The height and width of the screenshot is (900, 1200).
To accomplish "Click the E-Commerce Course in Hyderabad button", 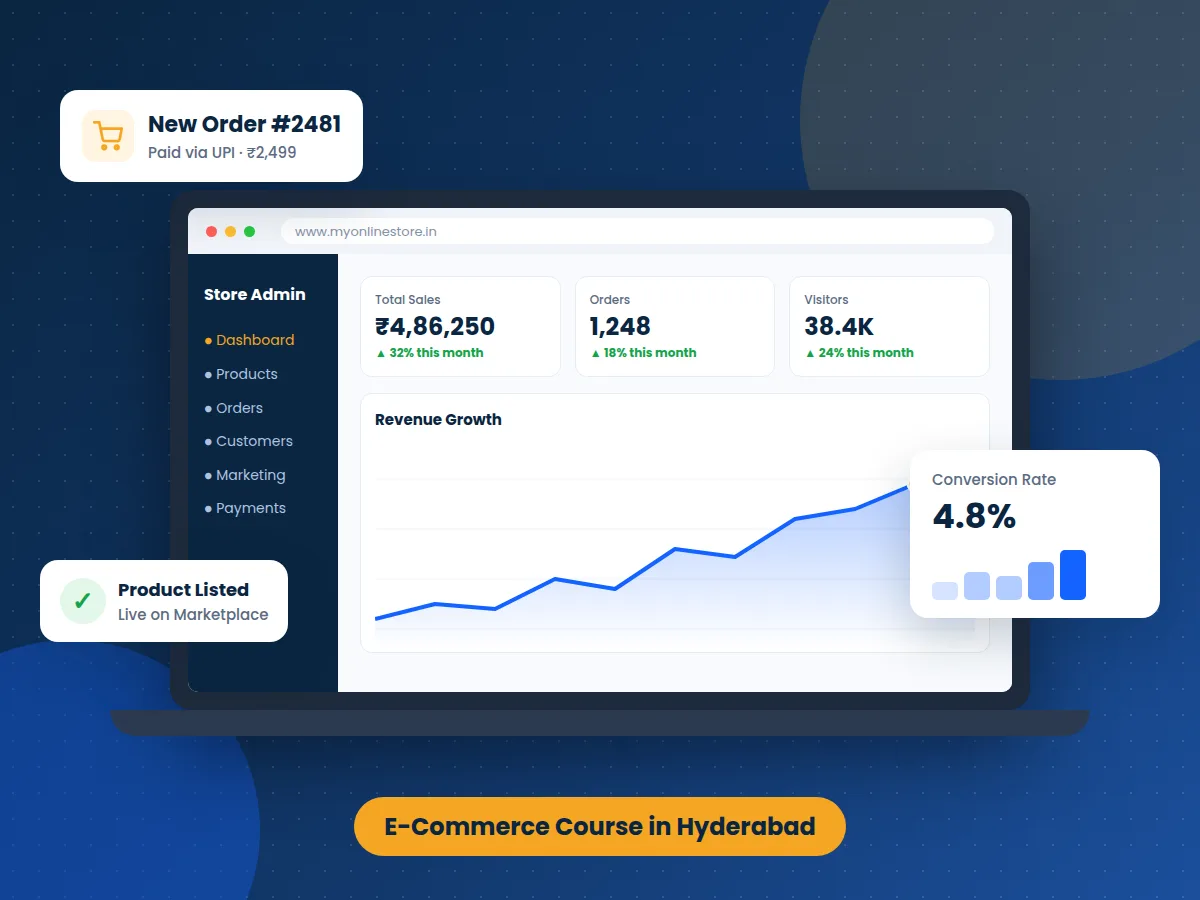I will click(x=600, y=826).
